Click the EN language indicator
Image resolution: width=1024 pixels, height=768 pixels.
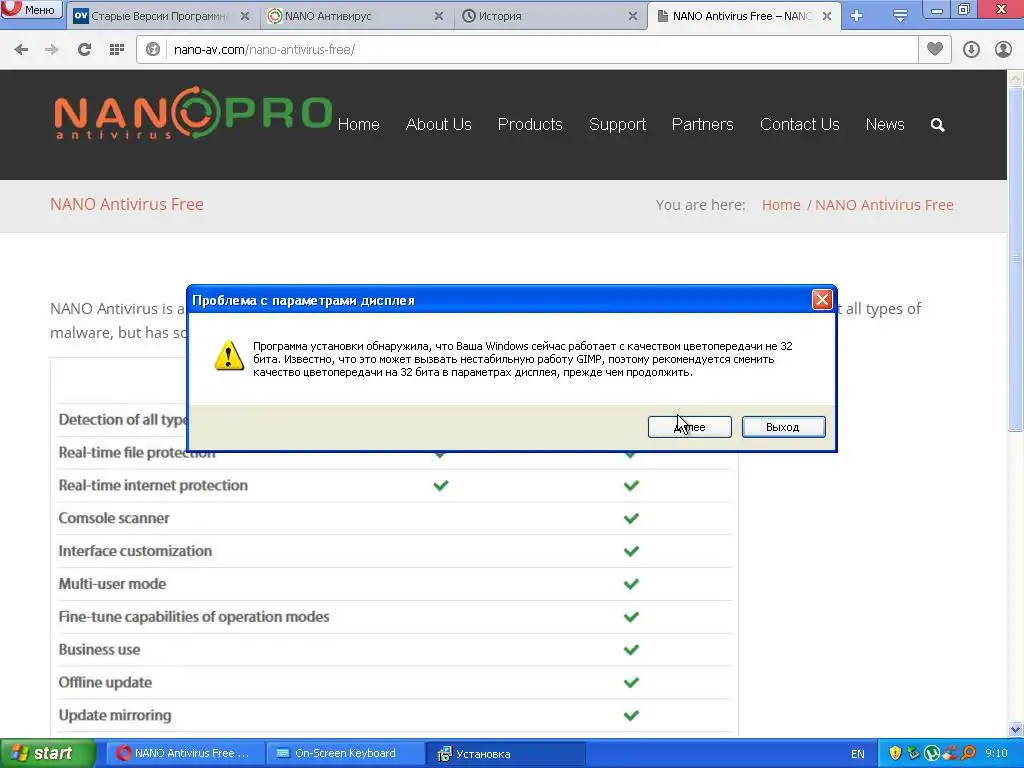[x=857, y=754]
